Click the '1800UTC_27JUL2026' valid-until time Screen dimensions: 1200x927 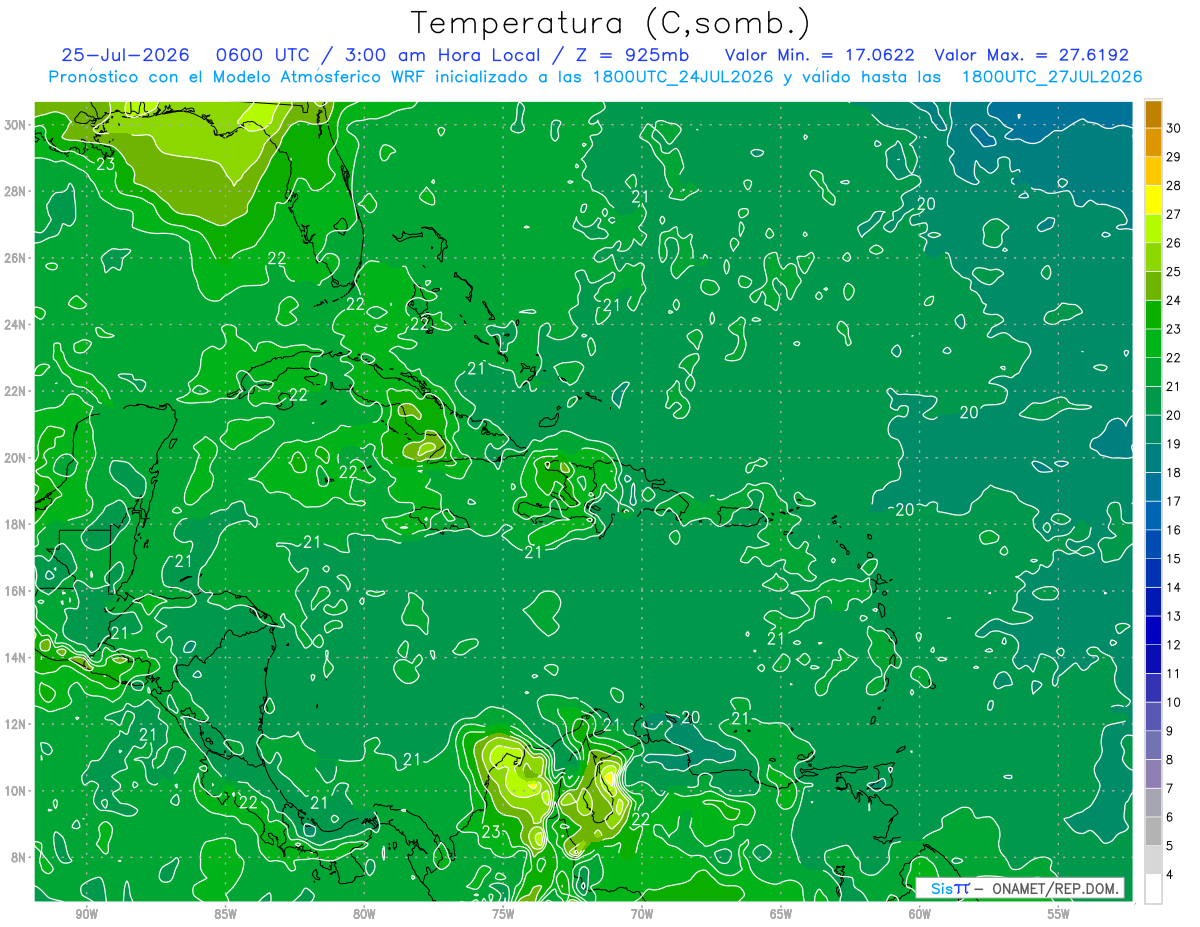1052,77
